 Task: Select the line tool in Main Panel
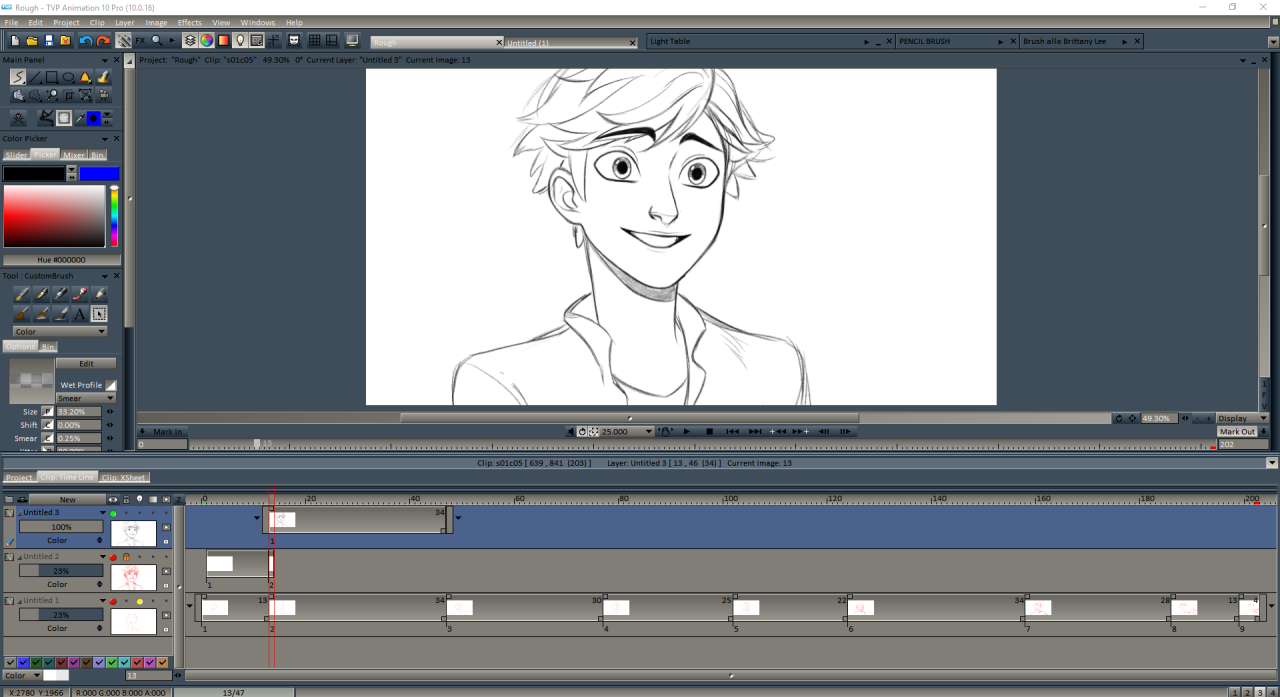tap(35, 77)
